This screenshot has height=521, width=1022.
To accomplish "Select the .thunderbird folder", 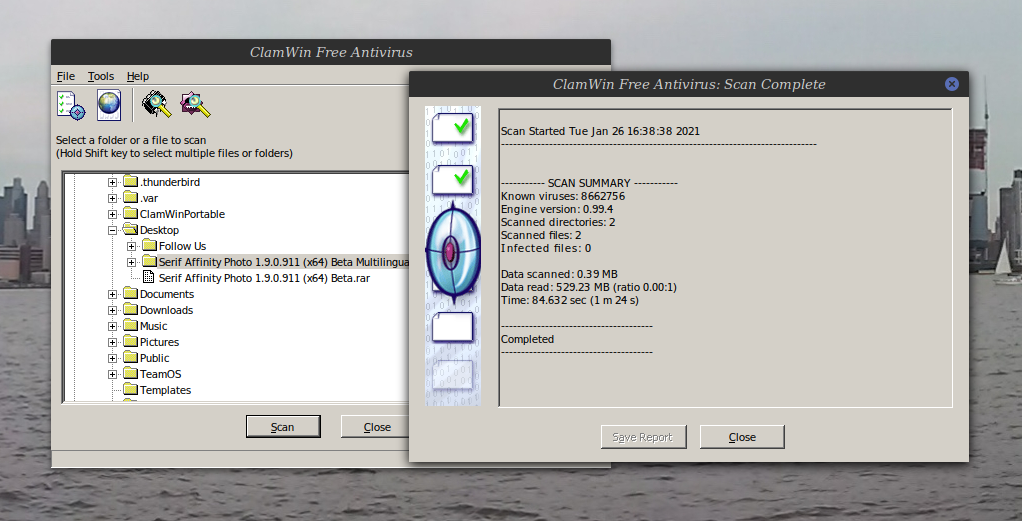I will [x=170, y=182].
